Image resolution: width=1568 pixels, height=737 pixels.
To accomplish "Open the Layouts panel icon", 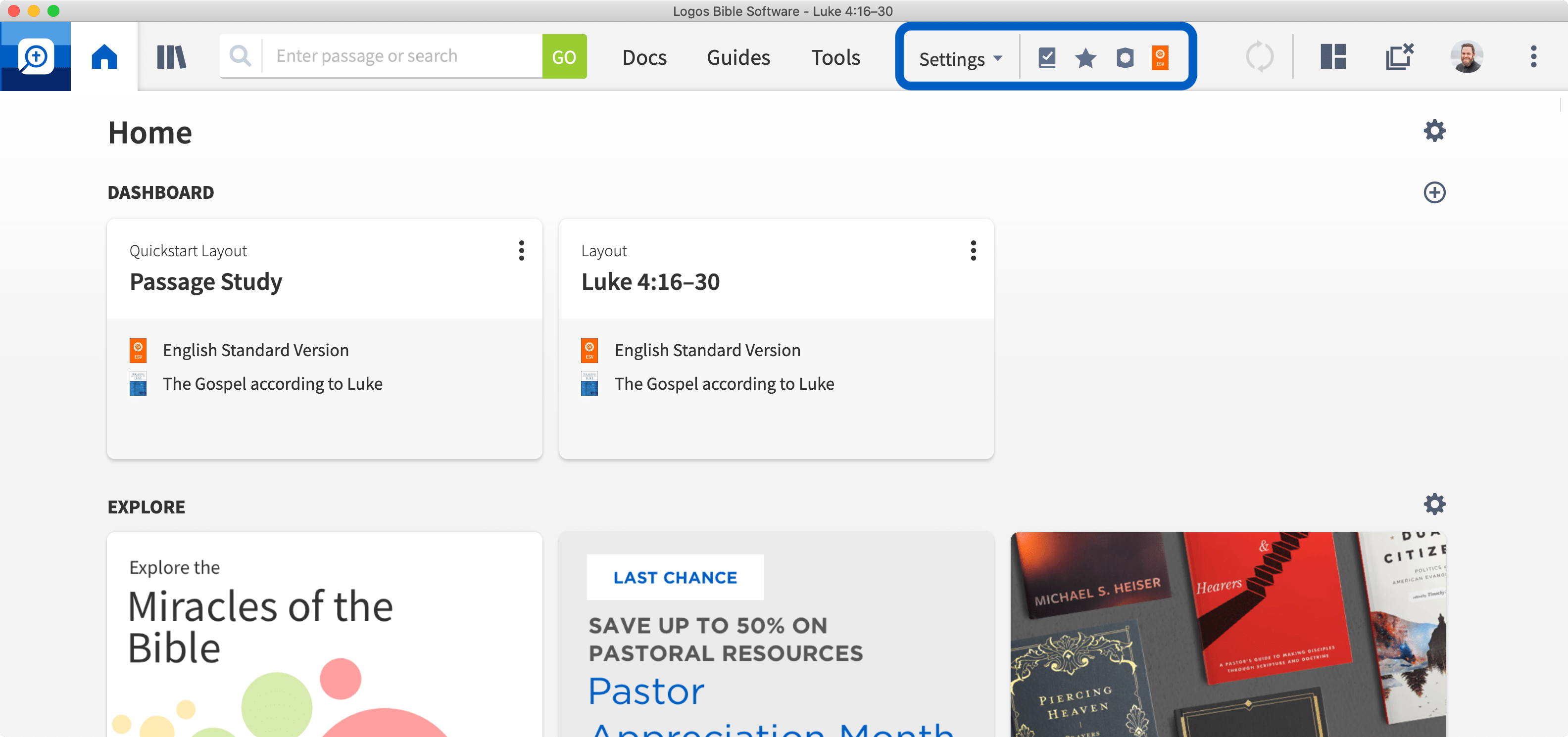I will [1333, 56].
